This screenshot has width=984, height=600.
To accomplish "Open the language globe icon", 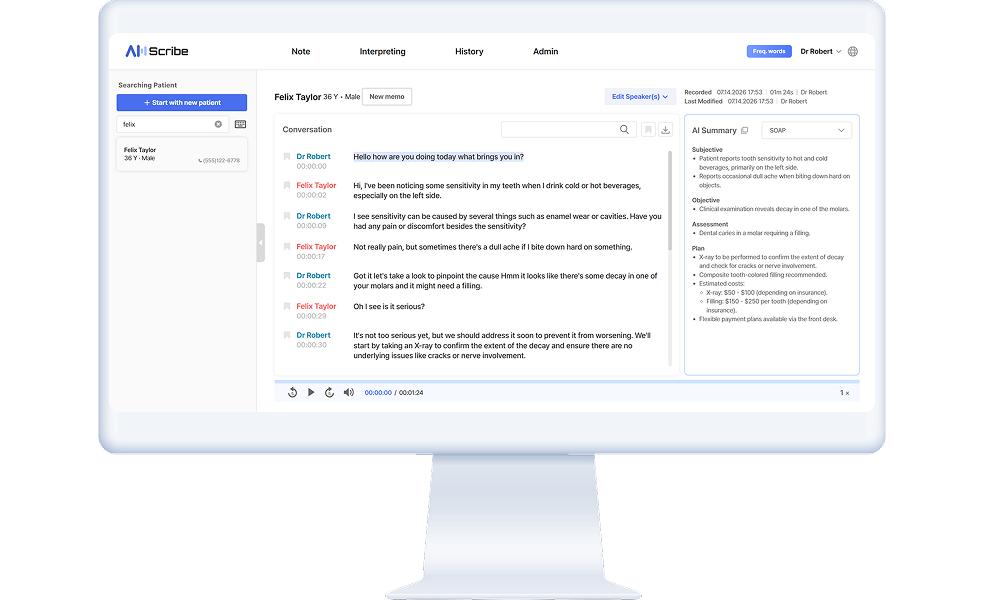I will pyautogui.click(x=853, y=51).
